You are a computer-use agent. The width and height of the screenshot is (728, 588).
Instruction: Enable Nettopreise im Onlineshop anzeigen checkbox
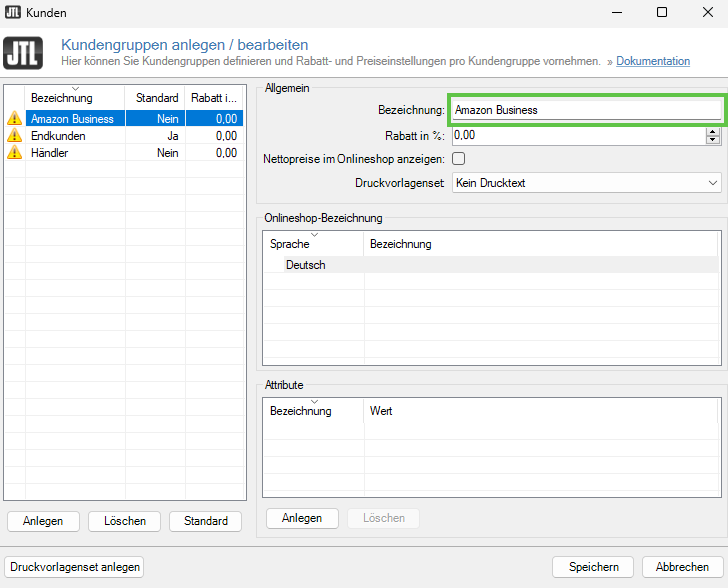pyautogui.click(x=459, y=158)
